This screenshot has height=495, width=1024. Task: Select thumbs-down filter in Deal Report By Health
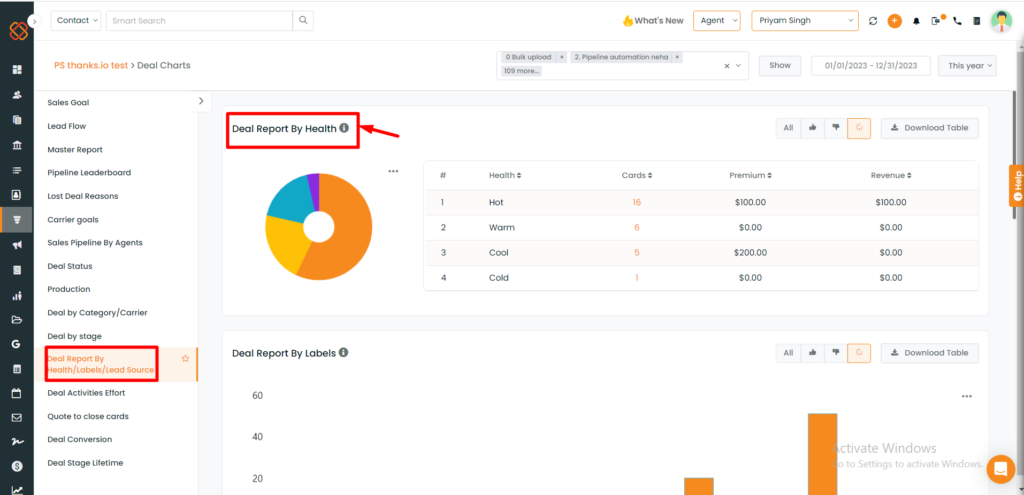coord(836,128)
